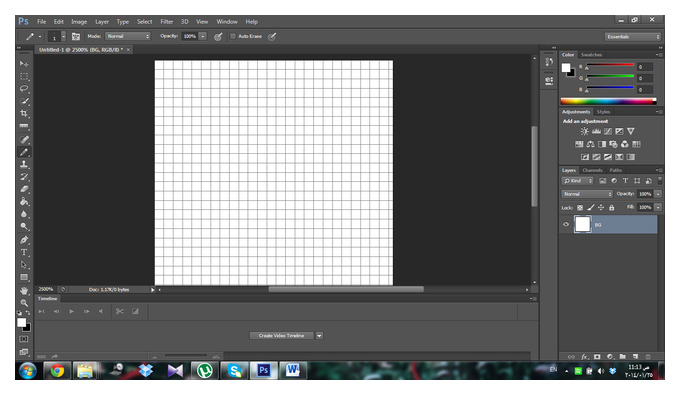
Task: Click the timeline Play button
Action: click(x=72, y=311)
